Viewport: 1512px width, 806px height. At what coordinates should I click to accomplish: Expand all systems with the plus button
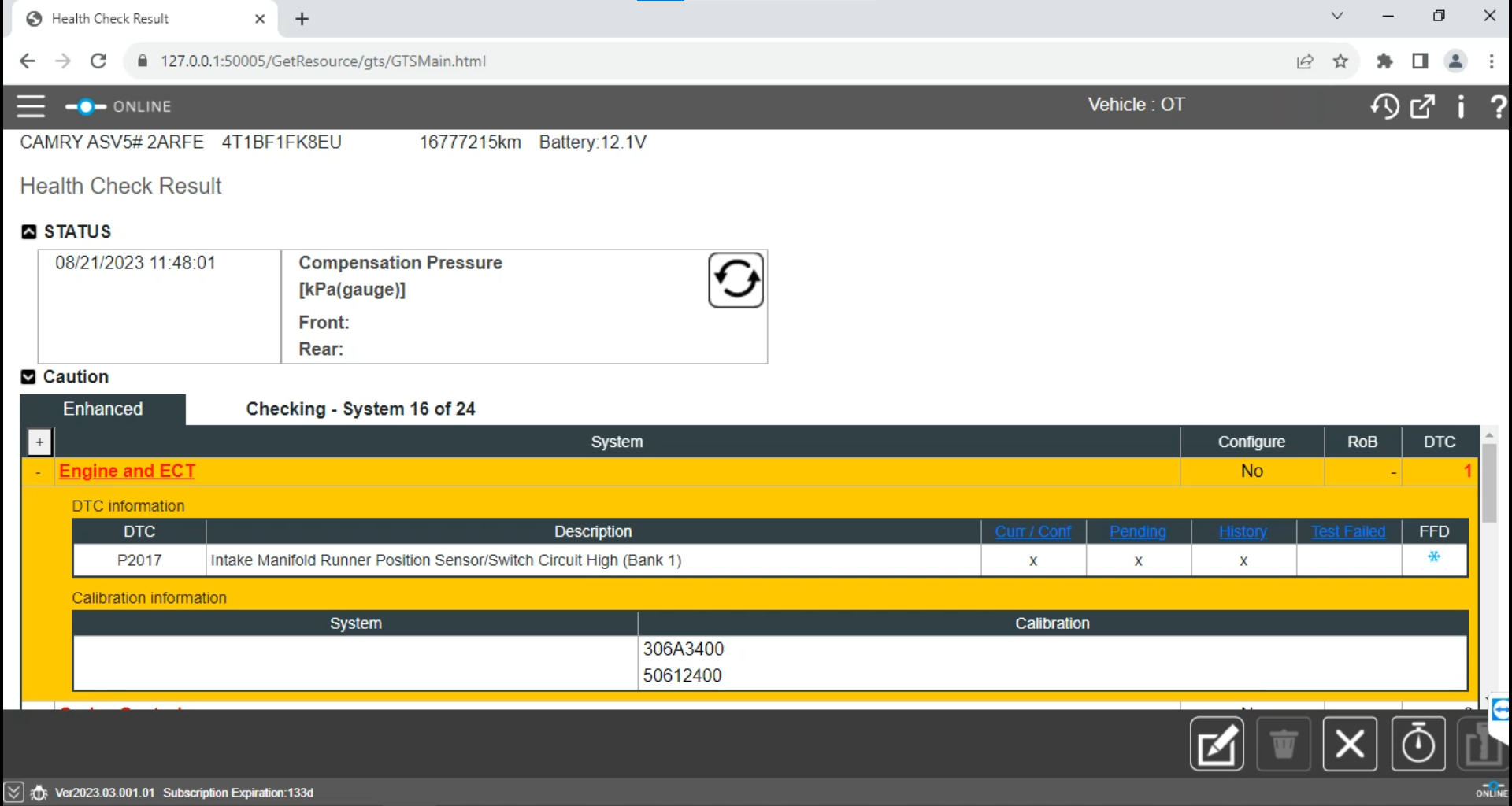coord(39,442)
